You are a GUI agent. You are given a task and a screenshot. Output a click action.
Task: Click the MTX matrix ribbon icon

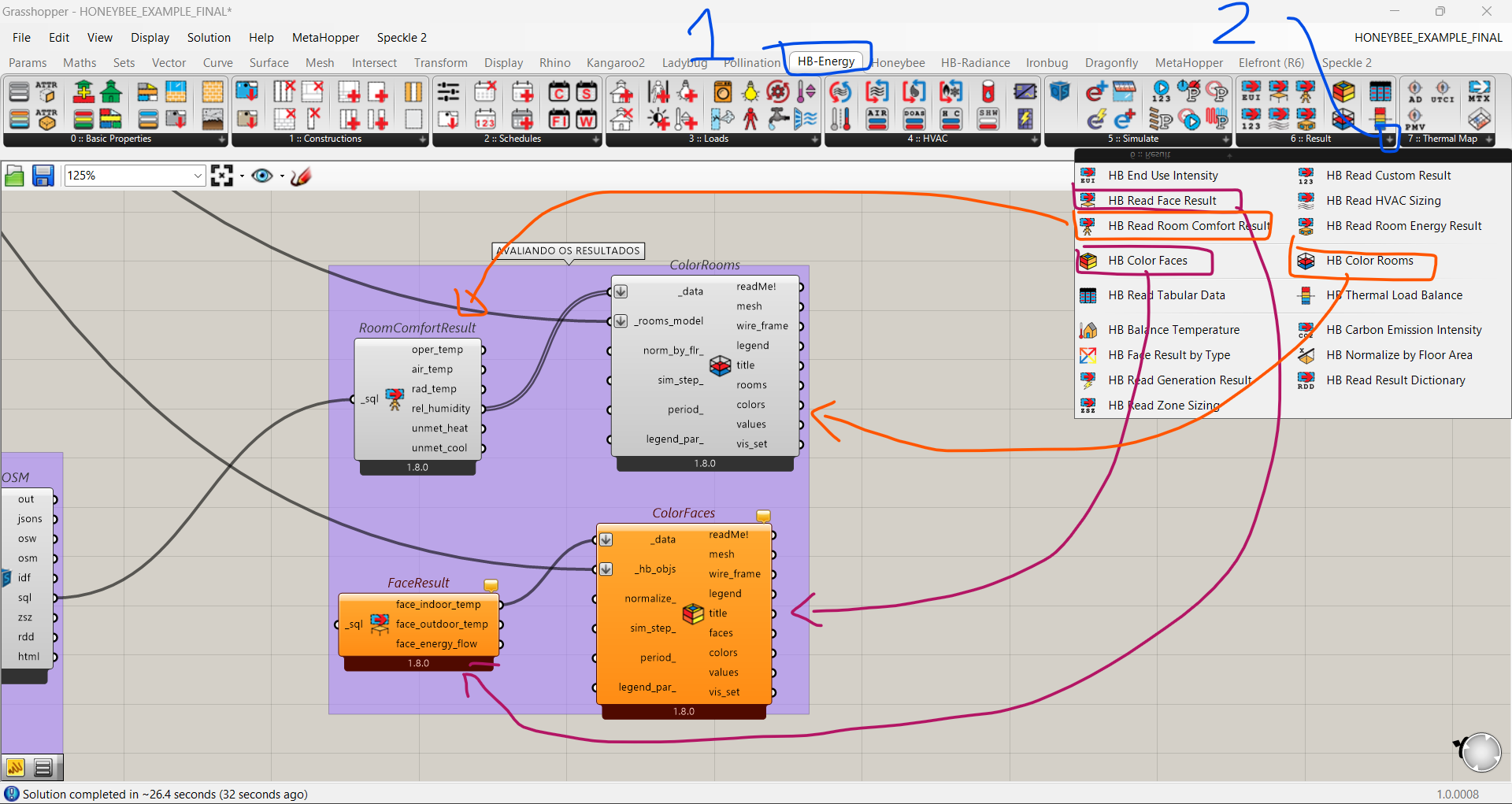coord(1479,92)
